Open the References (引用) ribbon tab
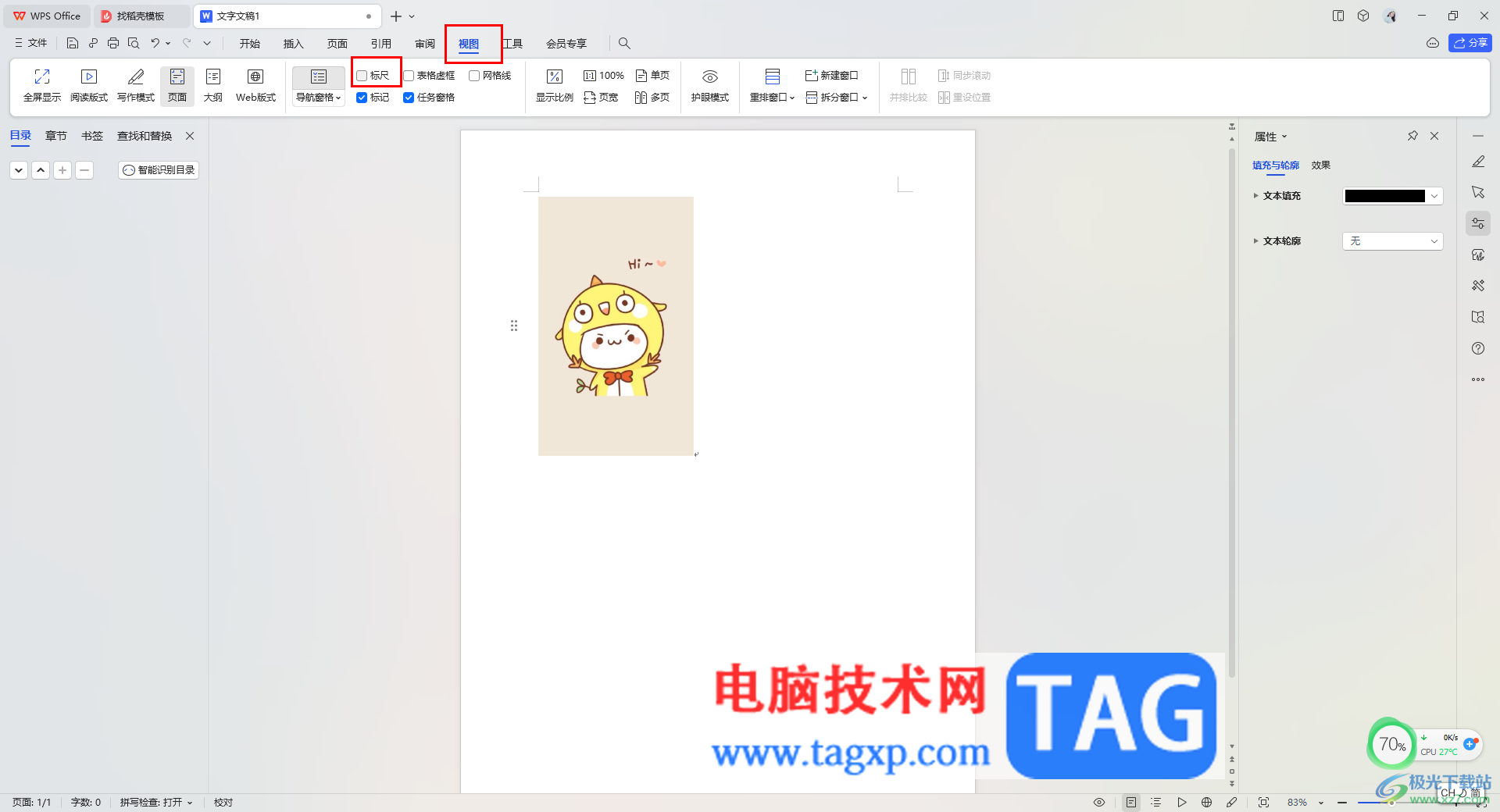 [x=381, y=44]
